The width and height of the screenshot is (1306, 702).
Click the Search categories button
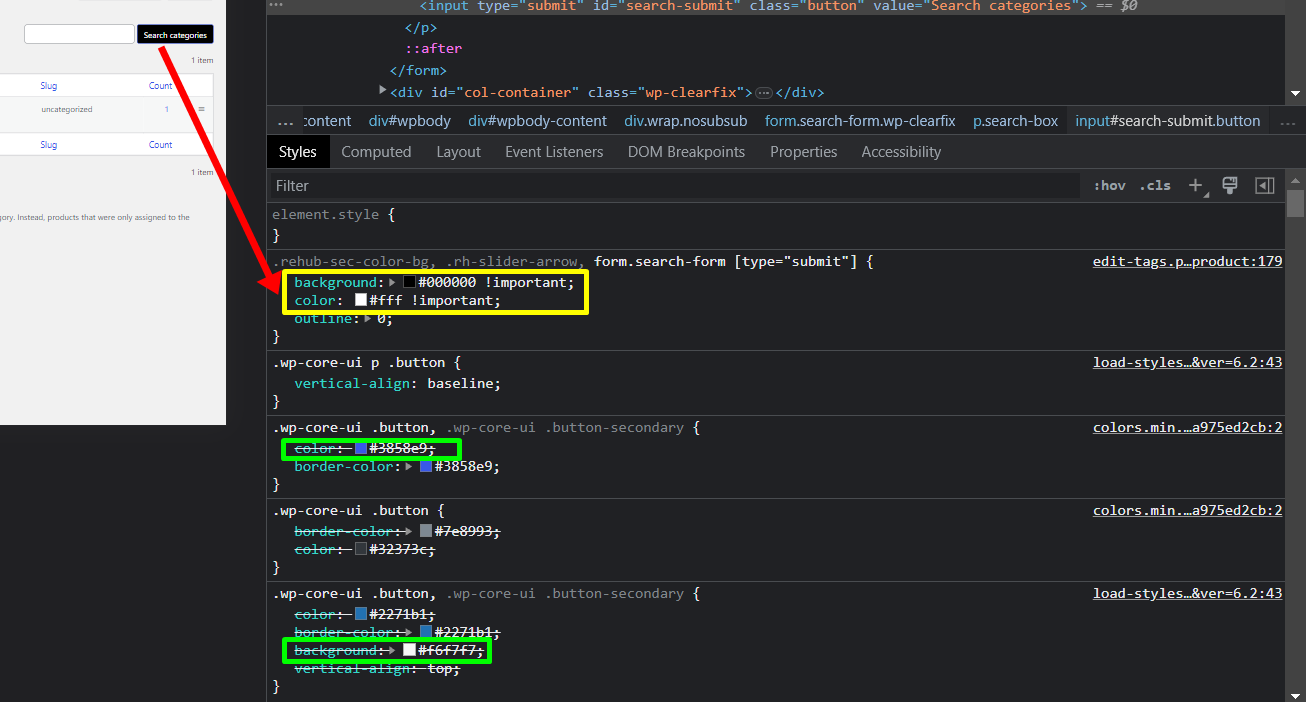[175, 35]
